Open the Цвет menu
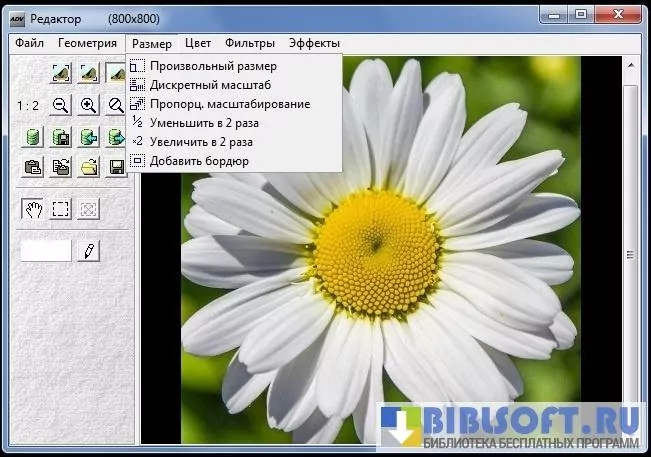651x457 pixels. click(198, 43)
